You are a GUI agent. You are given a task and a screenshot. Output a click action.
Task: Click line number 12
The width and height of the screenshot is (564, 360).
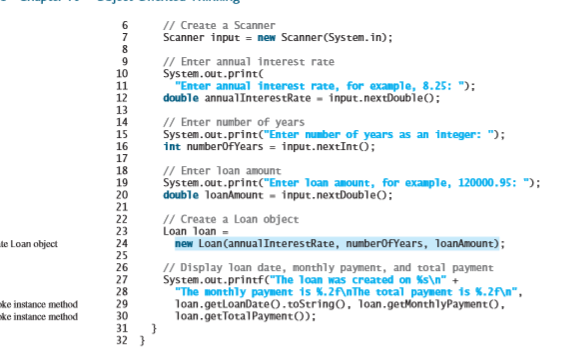[122, 98]
